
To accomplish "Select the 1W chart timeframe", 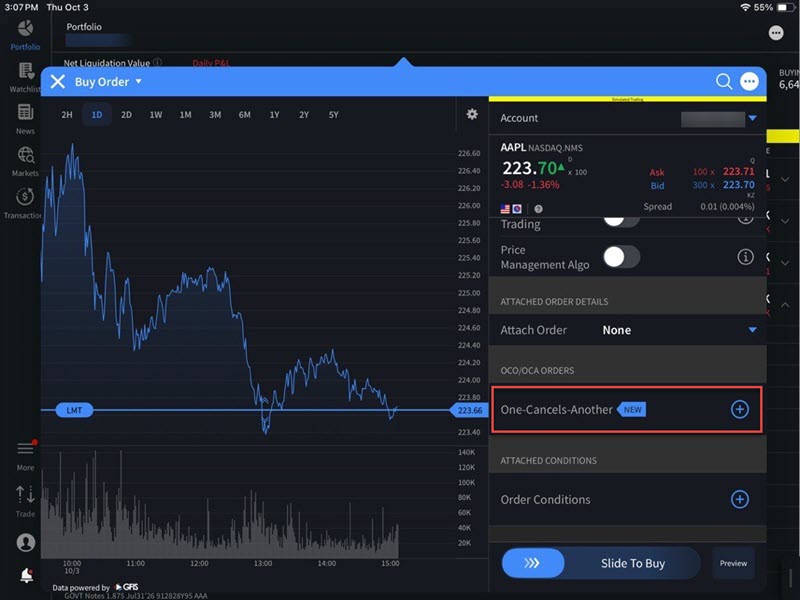I will (x=156, y=115).
